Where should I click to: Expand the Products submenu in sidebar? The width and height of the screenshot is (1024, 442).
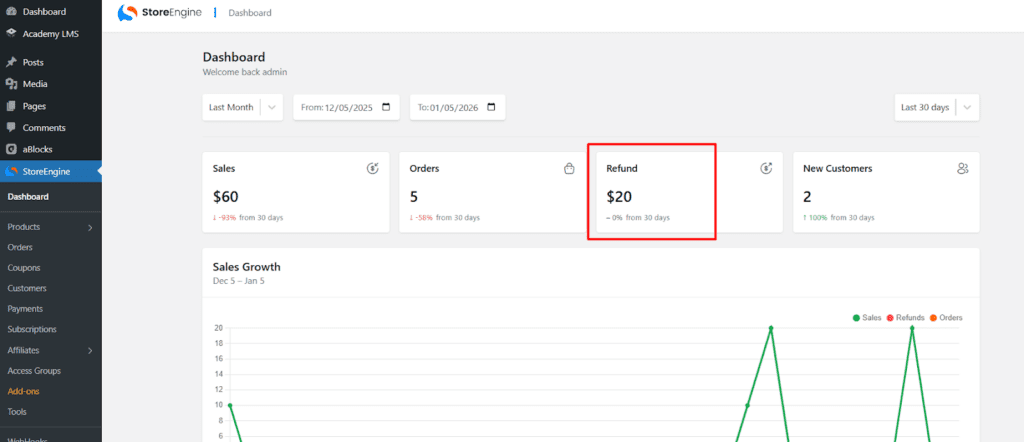pos(90,227)
